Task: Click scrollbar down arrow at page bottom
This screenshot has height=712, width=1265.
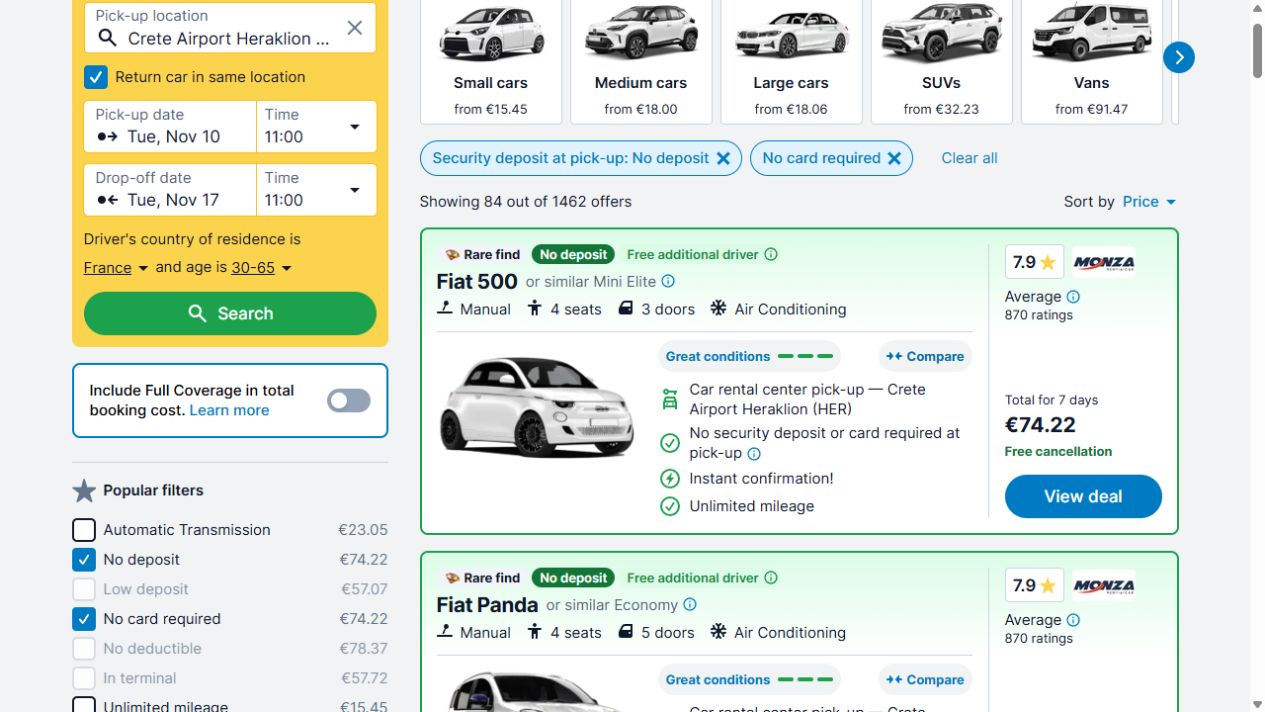Action: pyautogui.click(x=1257, y=704)
